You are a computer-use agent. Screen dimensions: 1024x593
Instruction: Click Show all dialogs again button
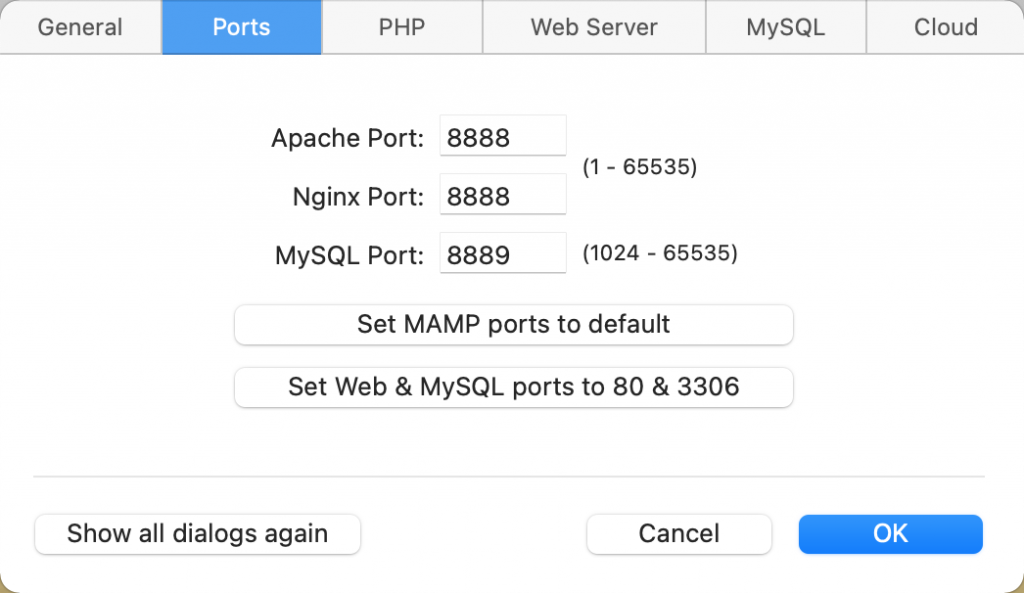(197, 534)
